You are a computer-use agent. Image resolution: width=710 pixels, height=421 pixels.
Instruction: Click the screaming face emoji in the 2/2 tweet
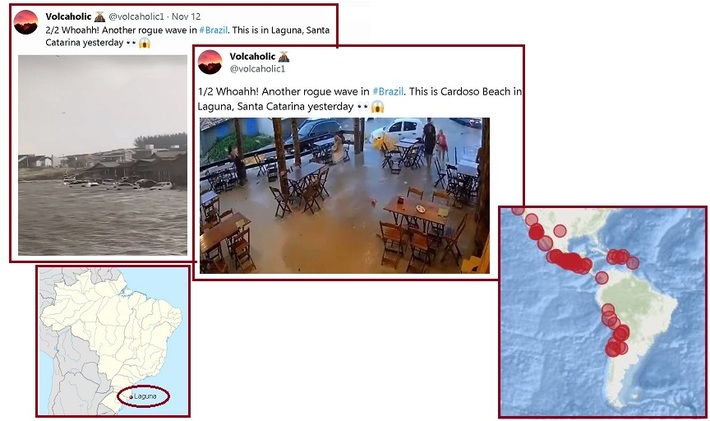(144, 43)
